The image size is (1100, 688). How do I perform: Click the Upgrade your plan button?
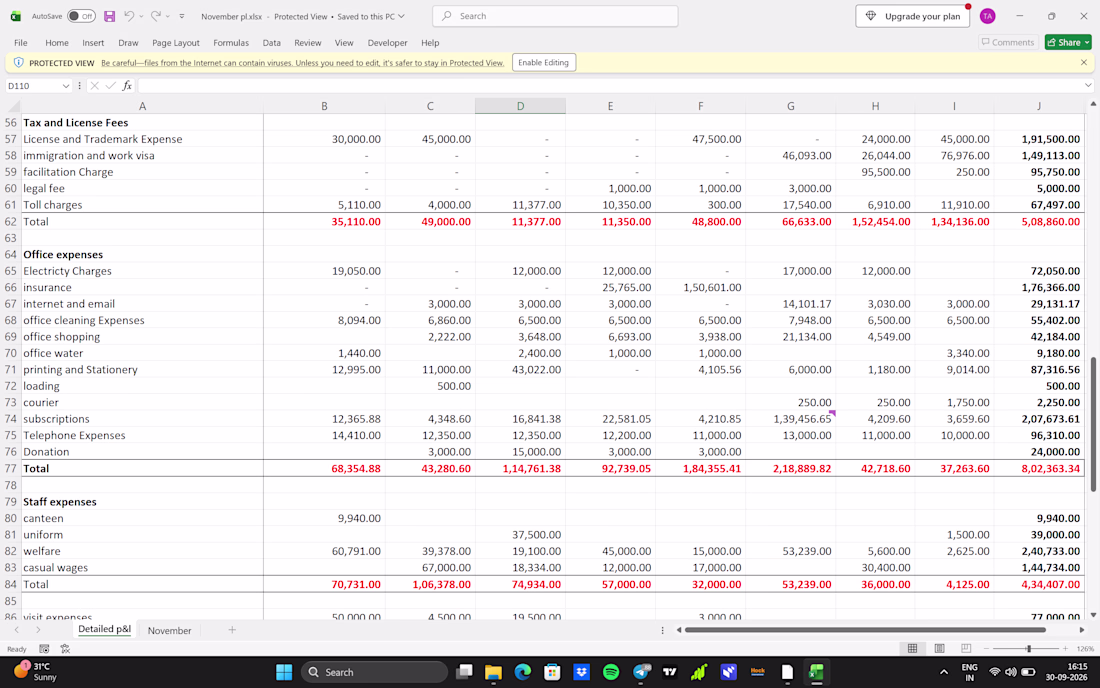click(x=913, y=16)
